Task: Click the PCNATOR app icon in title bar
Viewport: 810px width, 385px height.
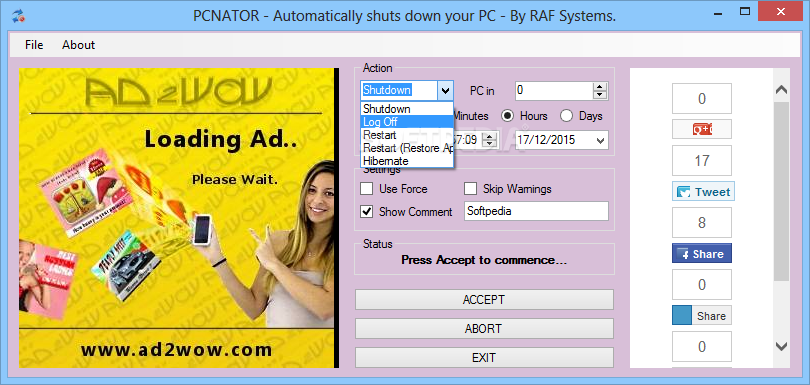Action: point(19,16)
